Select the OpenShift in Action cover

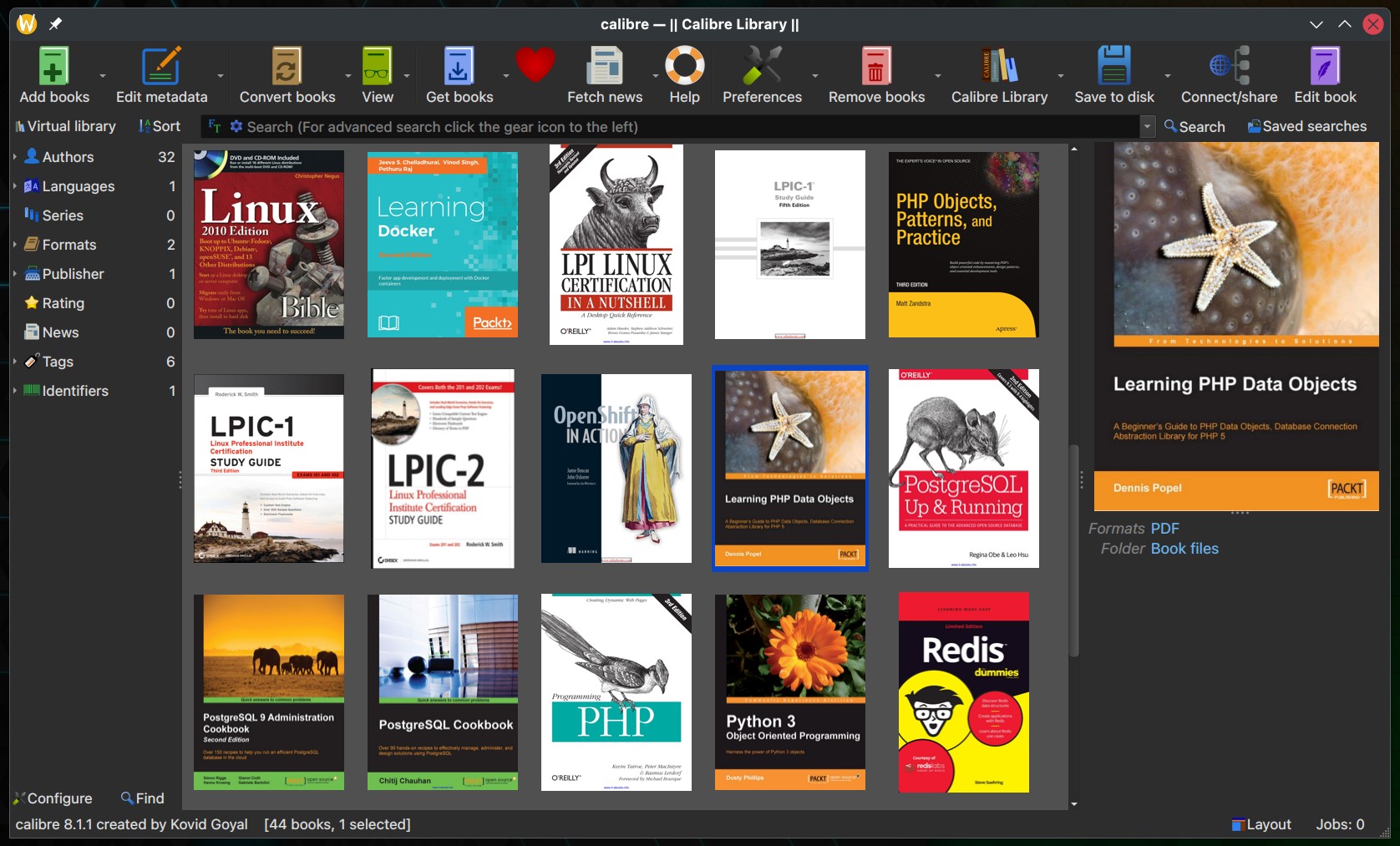click(616, 469)
